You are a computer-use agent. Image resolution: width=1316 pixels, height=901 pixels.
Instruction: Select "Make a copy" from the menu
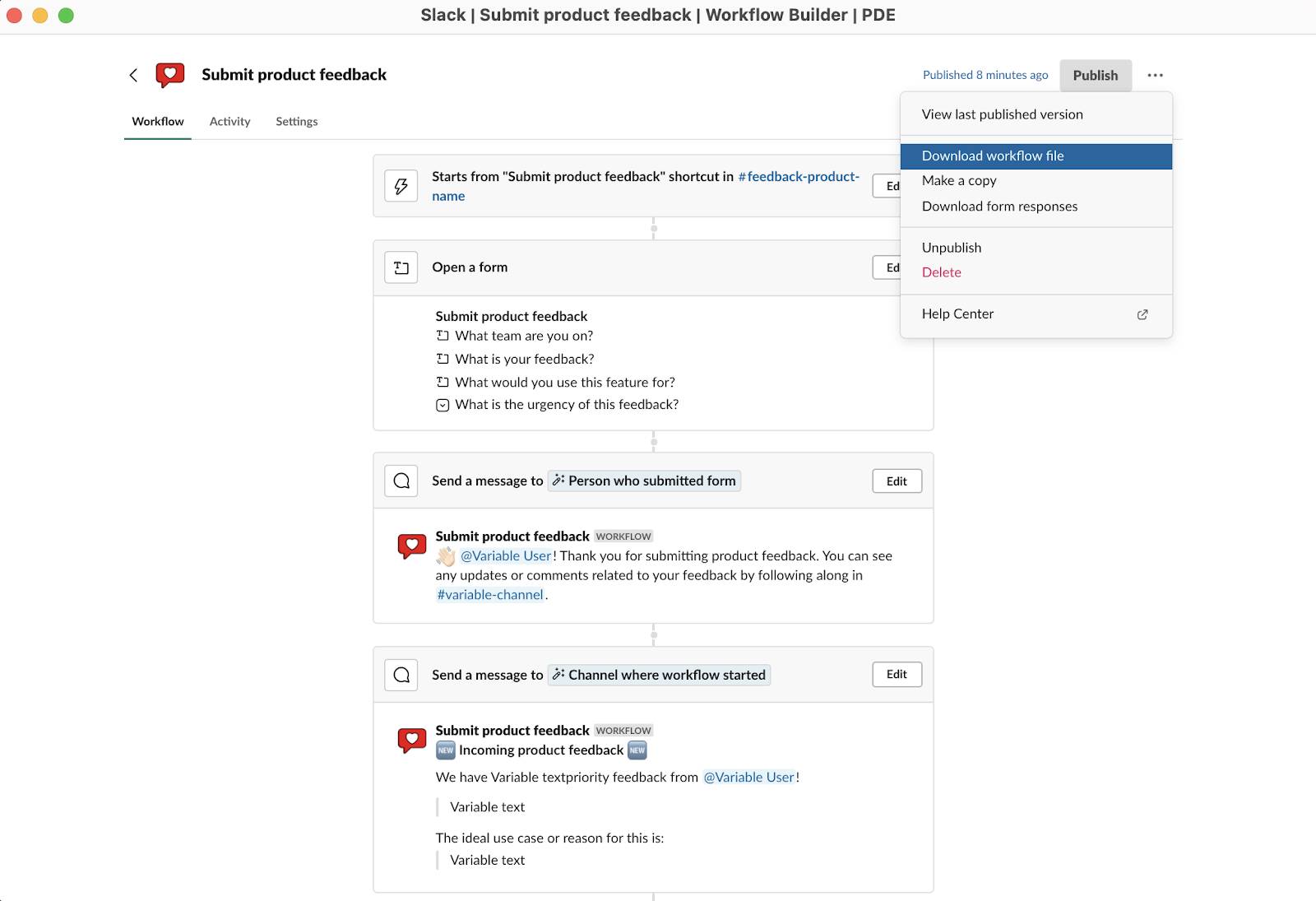point(959,180)
